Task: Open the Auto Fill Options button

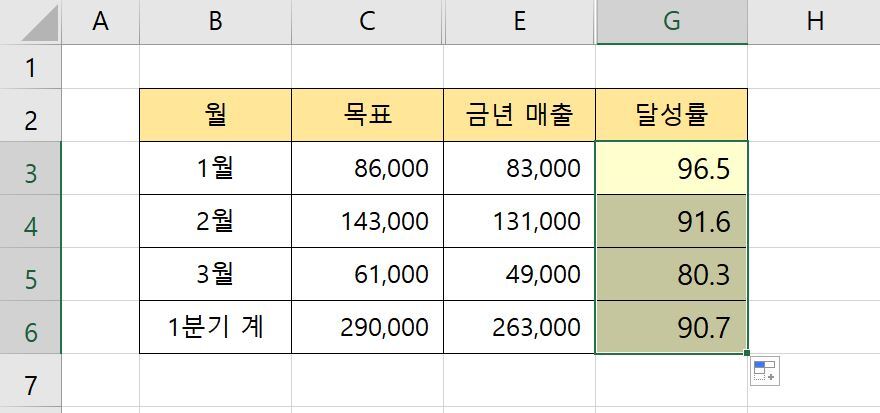Action: coord(765,371)
